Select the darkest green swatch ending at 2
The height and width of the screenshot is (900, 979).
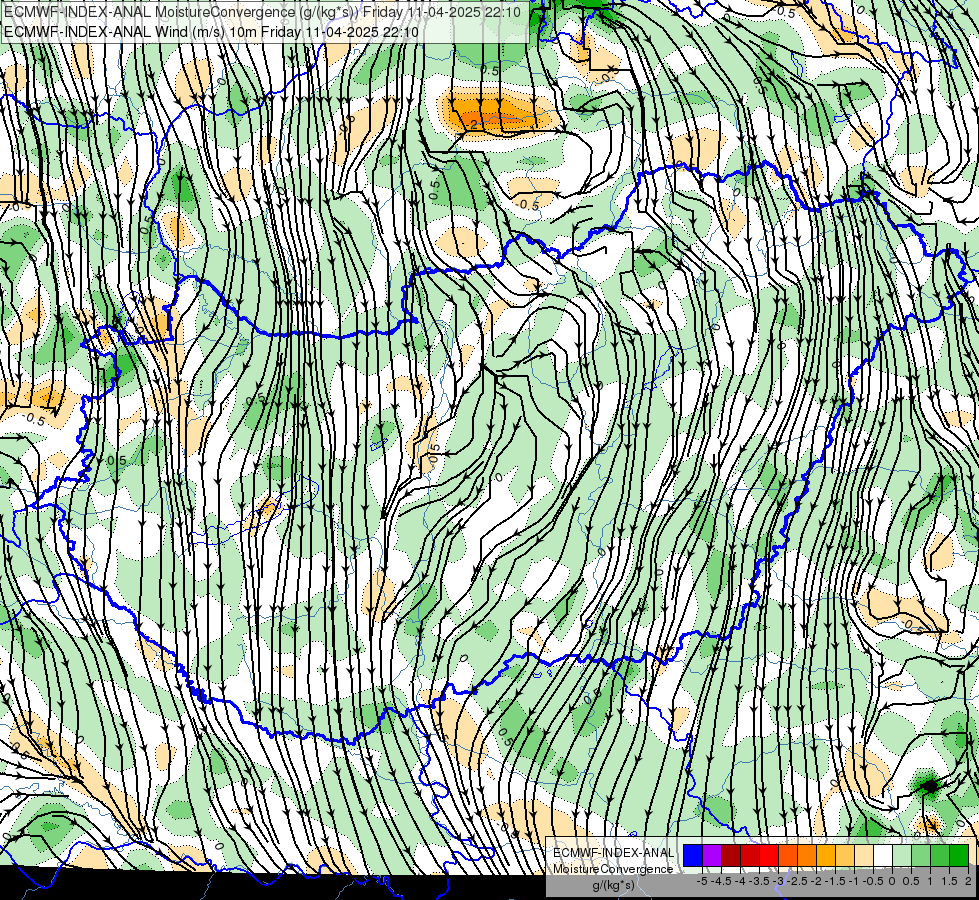pyautogui.click(x=959, y=855)
